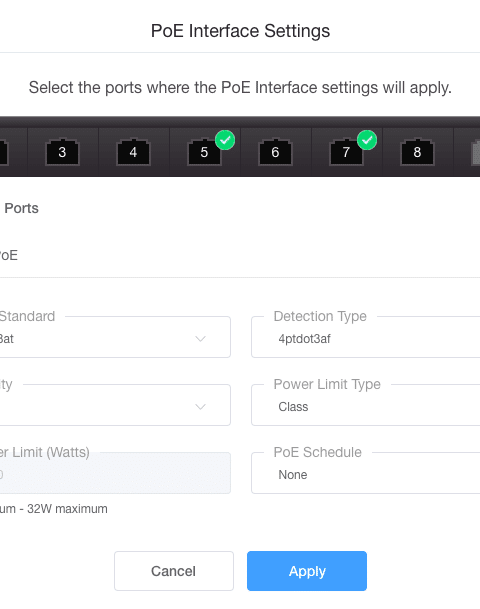Select port 4 icon
Viewport: 480px width, 609px height.
(133, 152)
